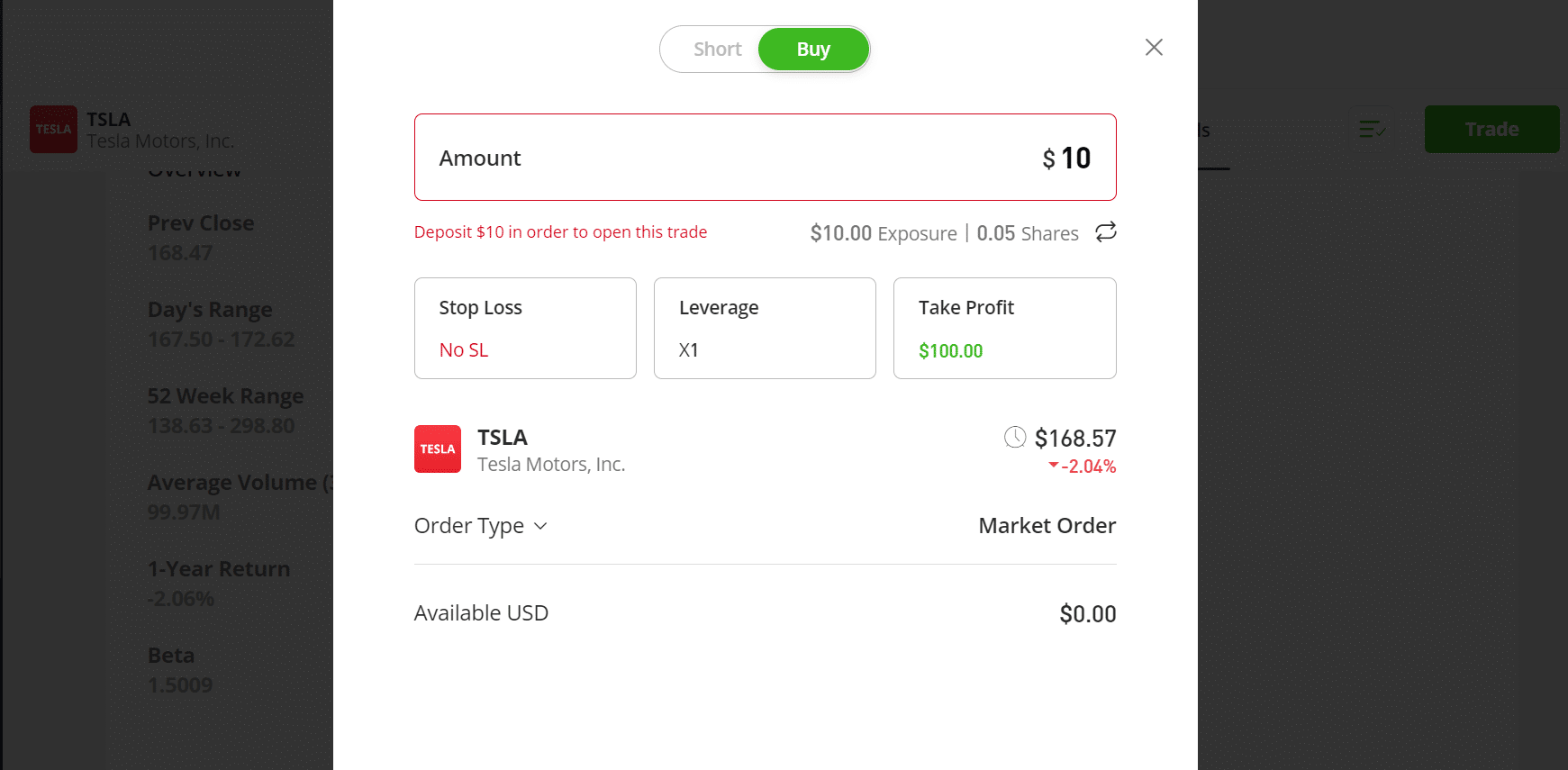Image resolution: width=1568 pixels, height=770 pixels.
Task: Open the Stop Loss settings box
Action: coord(525,328)
